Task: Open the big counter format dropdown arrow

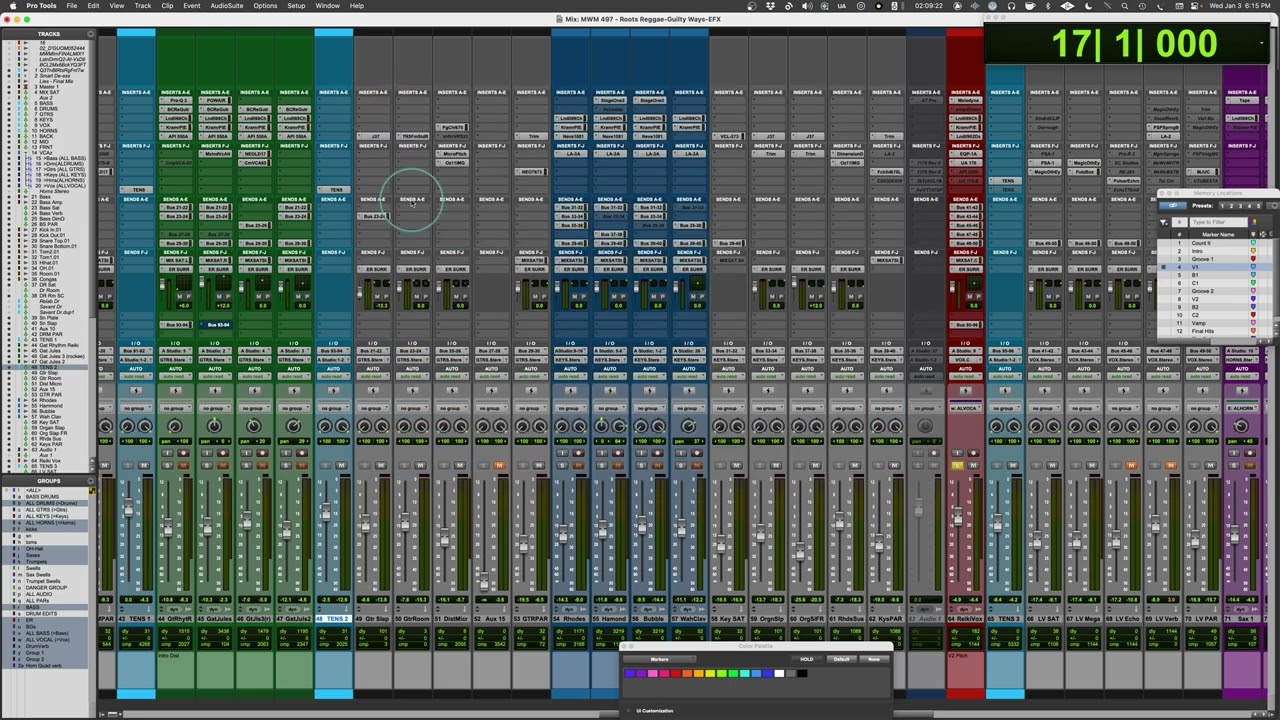Action: coord(1261,42)
